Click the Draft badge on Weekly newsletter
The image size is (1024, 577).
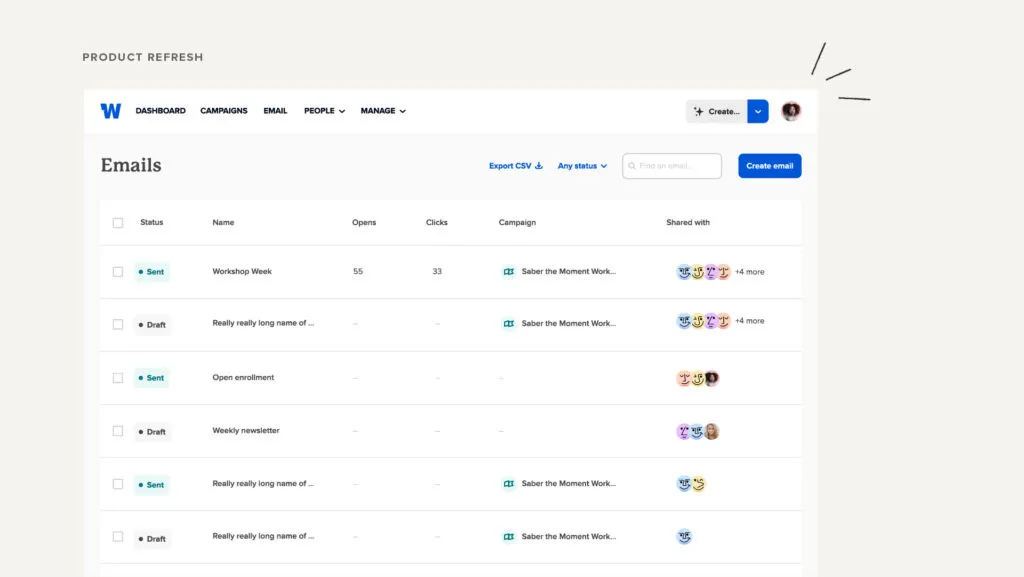(152, 432)
